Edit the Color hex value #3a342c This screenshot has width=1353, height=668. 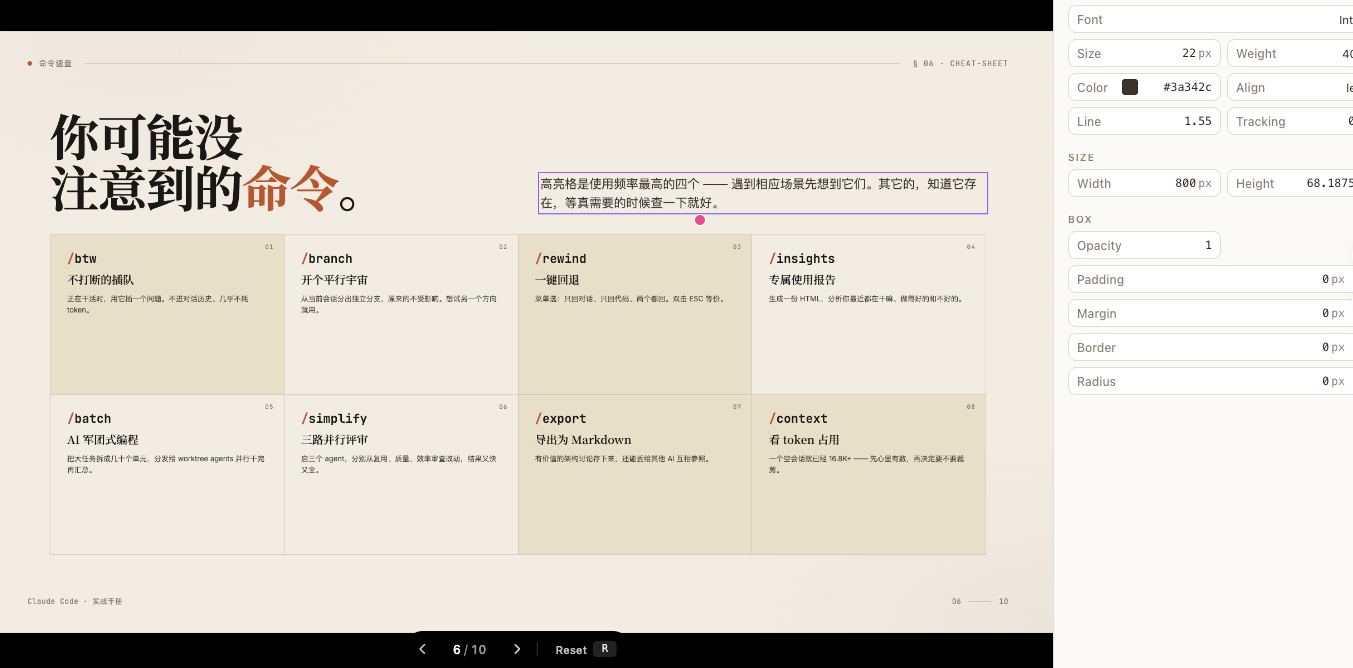pyautogui.click(x=1187, y=87)
